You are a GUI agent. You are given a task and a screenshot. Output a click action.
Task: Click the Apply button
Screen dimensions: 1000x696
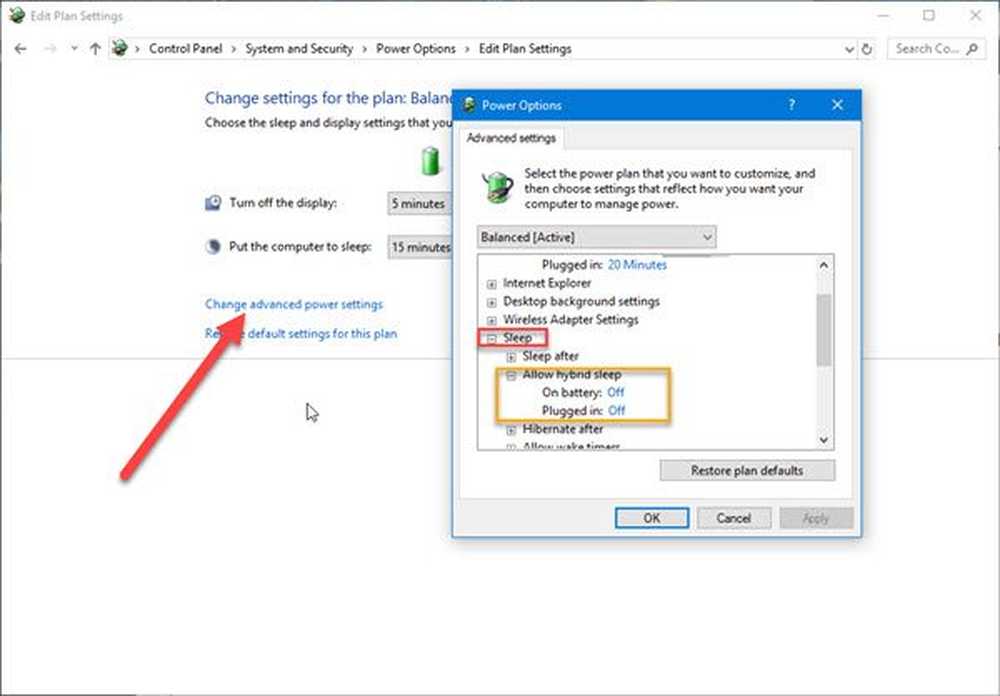[816, 518]
